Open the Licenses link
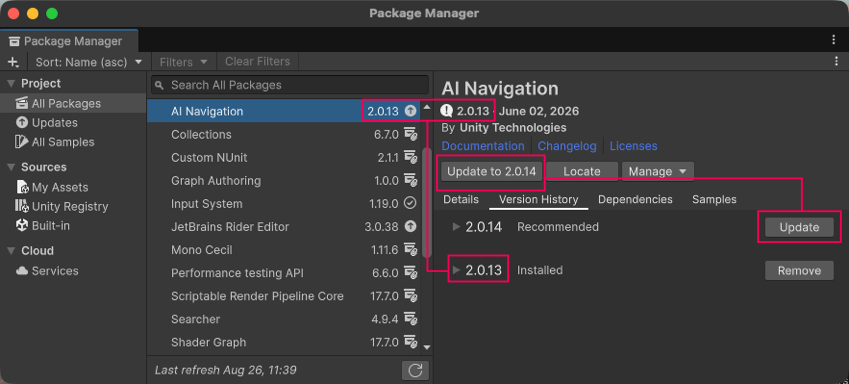This screenshot has width=849, height=384. coord(634,146)
